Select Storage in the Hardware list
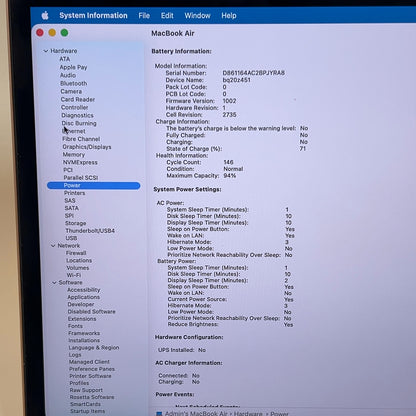Screen dimensions: 416x416 point(76,223)
